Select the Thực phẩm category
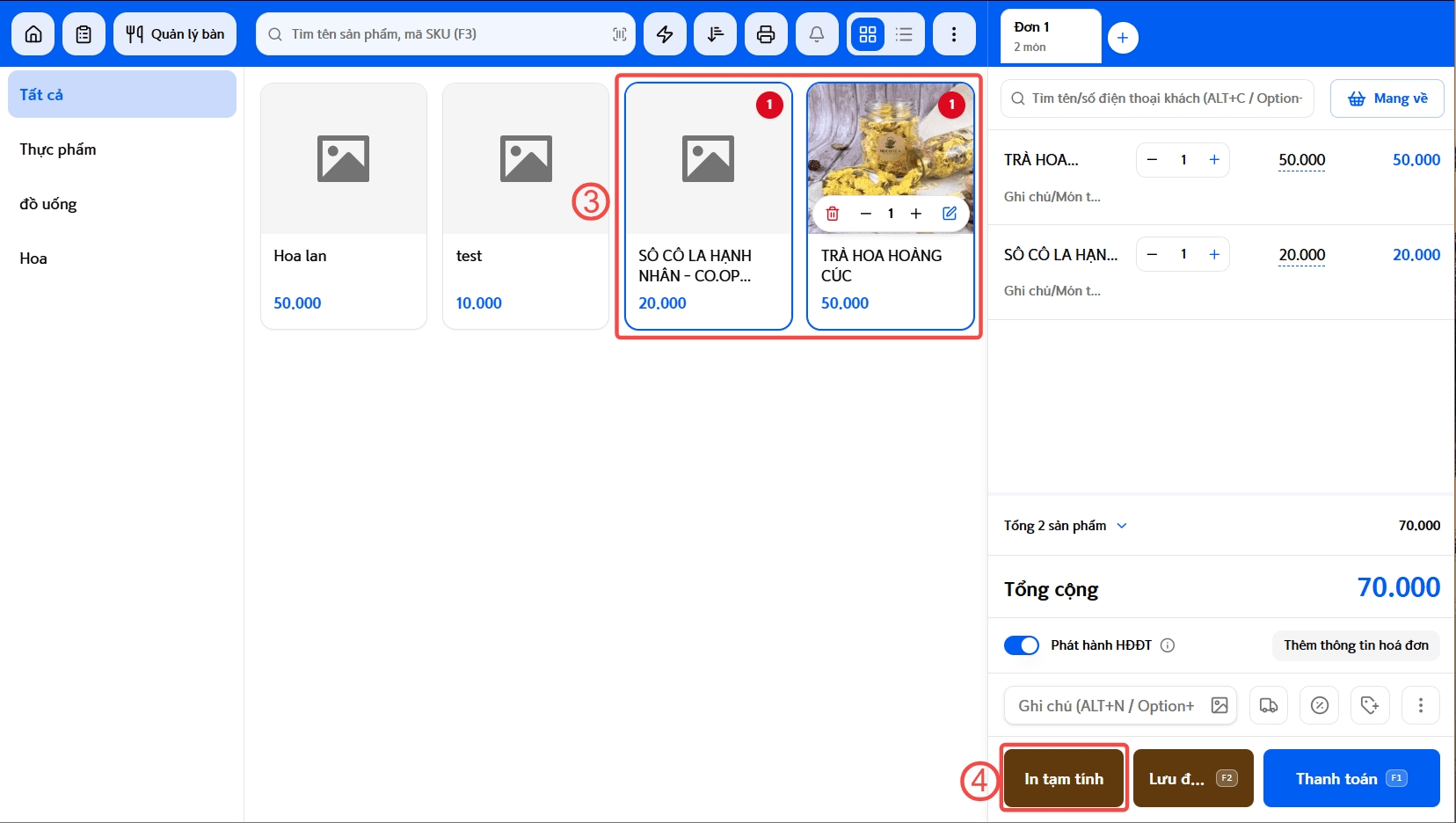 click(122, 149)
